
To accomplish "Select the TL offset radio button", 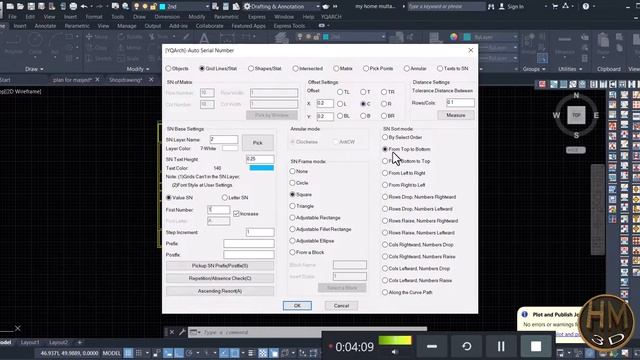I will pos(340,92).
